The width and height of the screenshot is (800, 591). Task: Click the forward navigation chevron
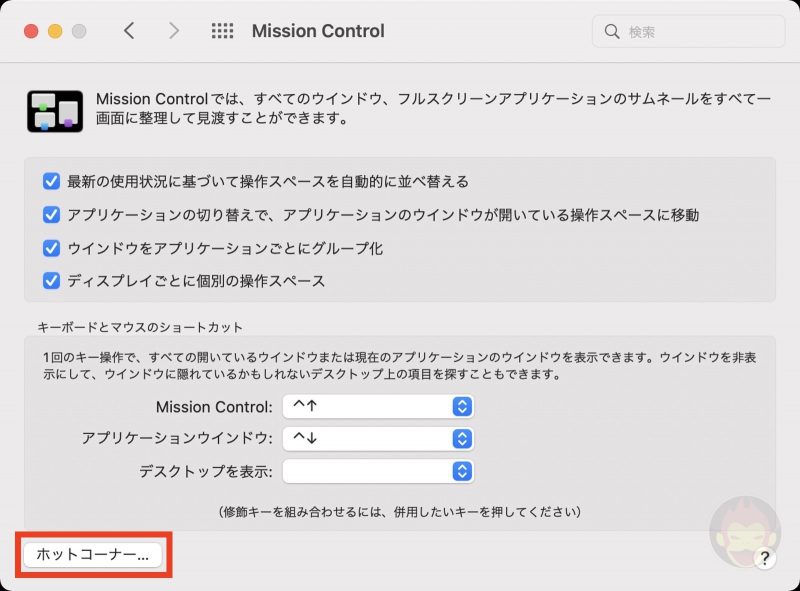(173, 31)
